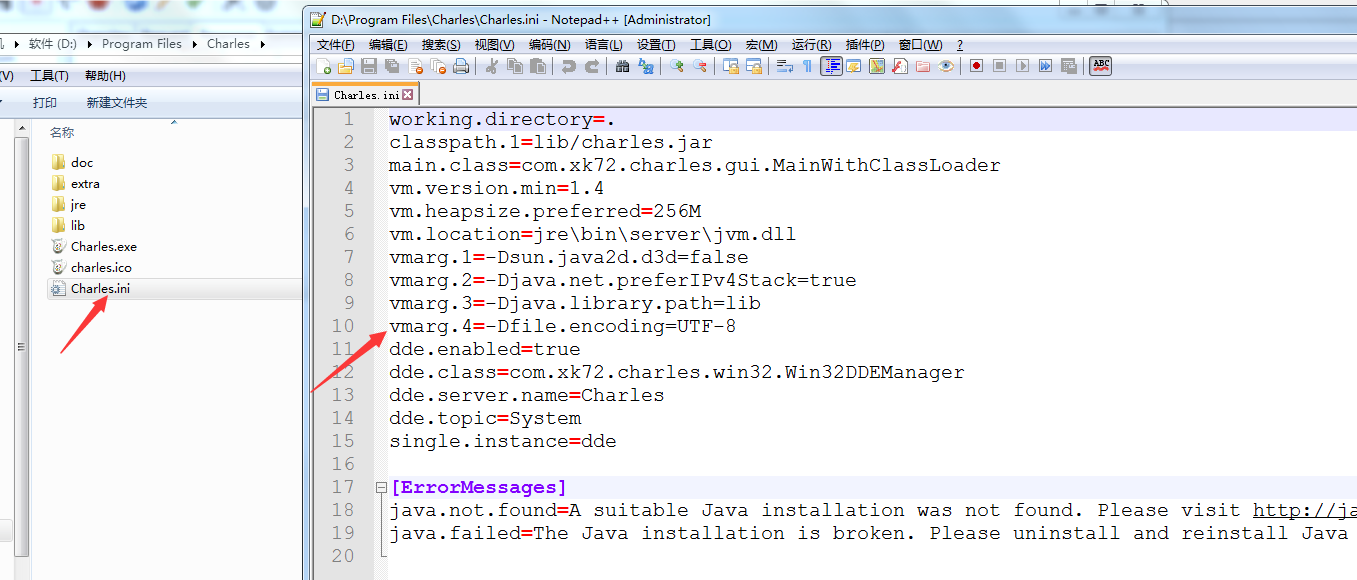This screenshot has width=1357, height=580.
Task: Click the Open file toolbar icon
Action: click(x=346, y=66)
